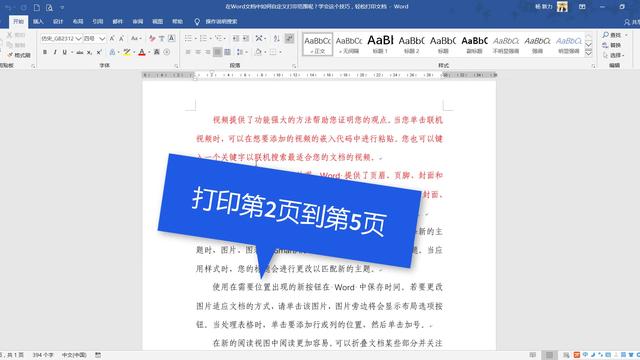Toggle Bold formatting

click(45, 52)
